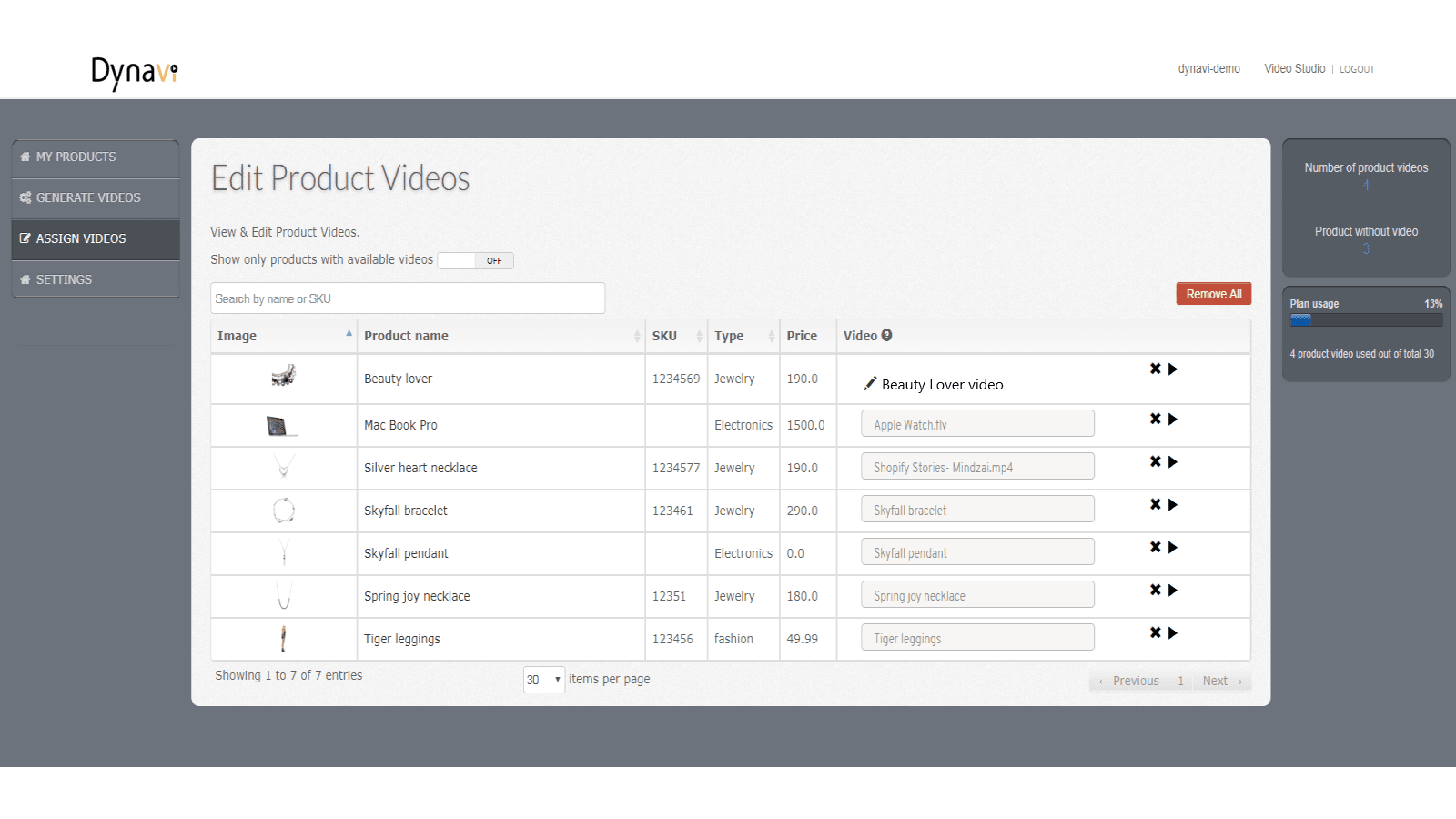
Task: Play the Skyfall bracelet video
Action: click(1173, 503)
